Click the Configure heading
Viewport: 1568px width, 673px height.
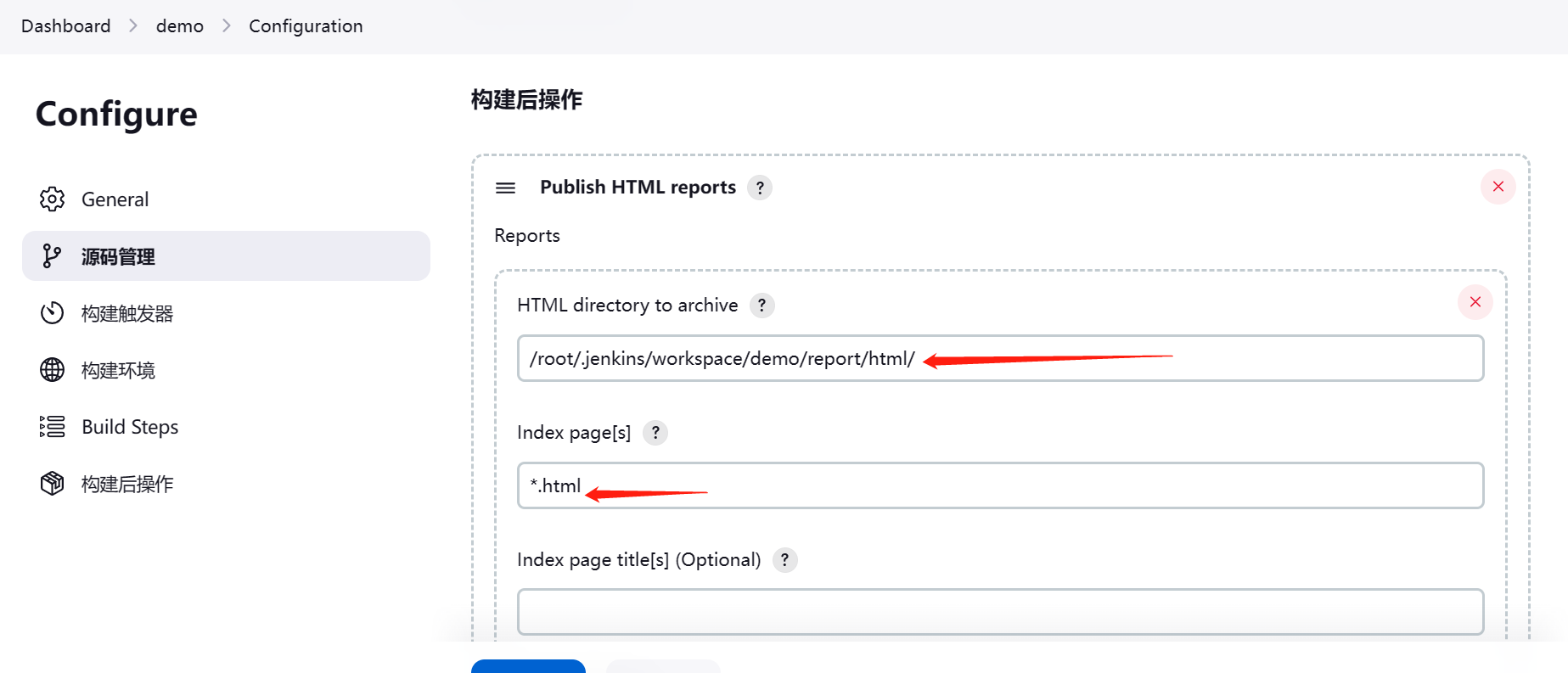pyautogui.click(x=116, y=115)
